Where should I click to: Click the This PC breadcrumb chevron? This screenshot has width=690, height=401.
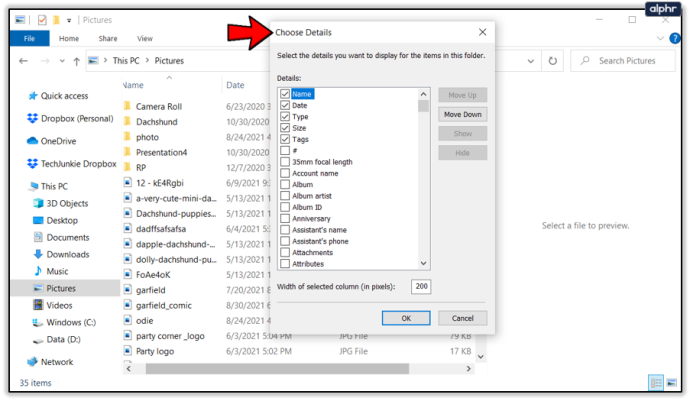pos(106,61)
